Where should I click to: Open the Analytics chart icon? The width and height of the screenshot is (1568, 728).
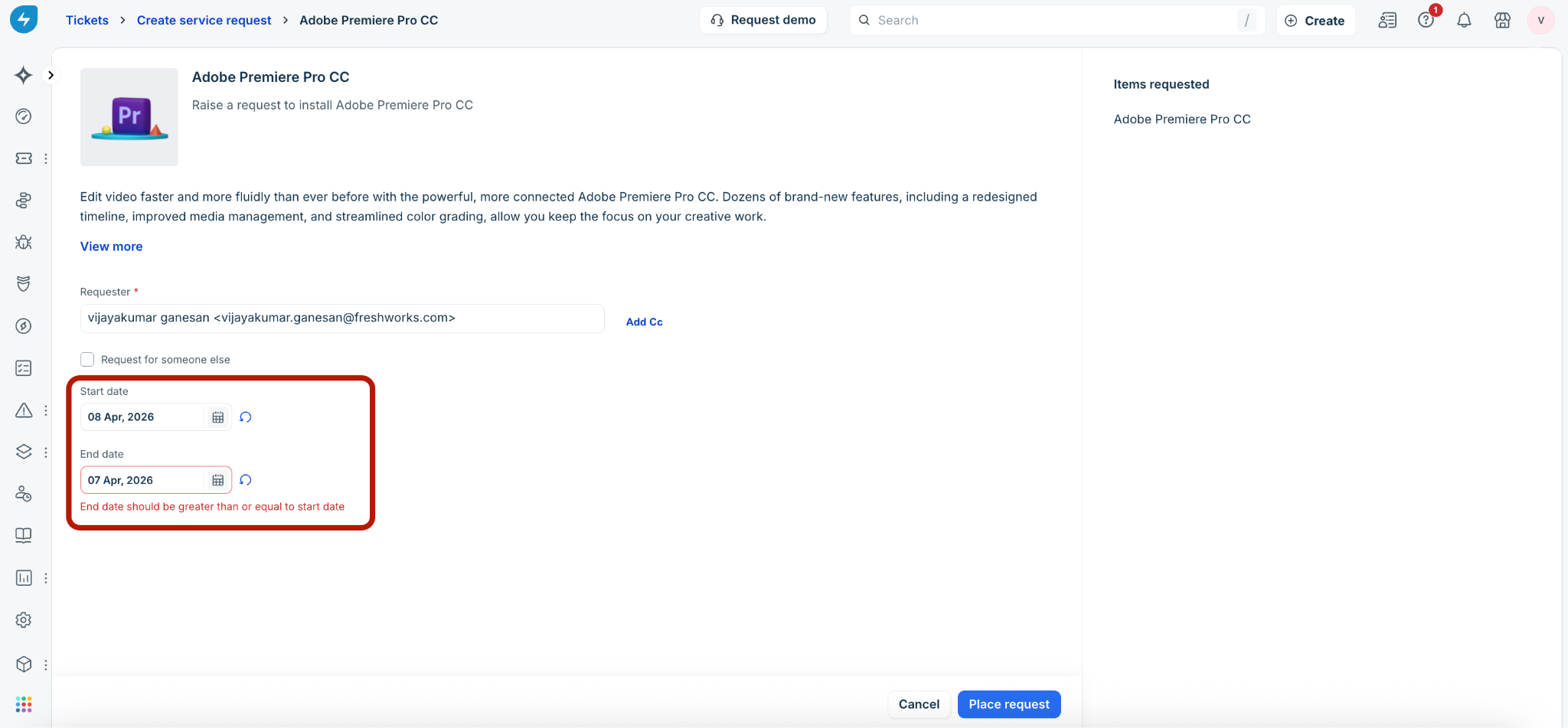24,578
